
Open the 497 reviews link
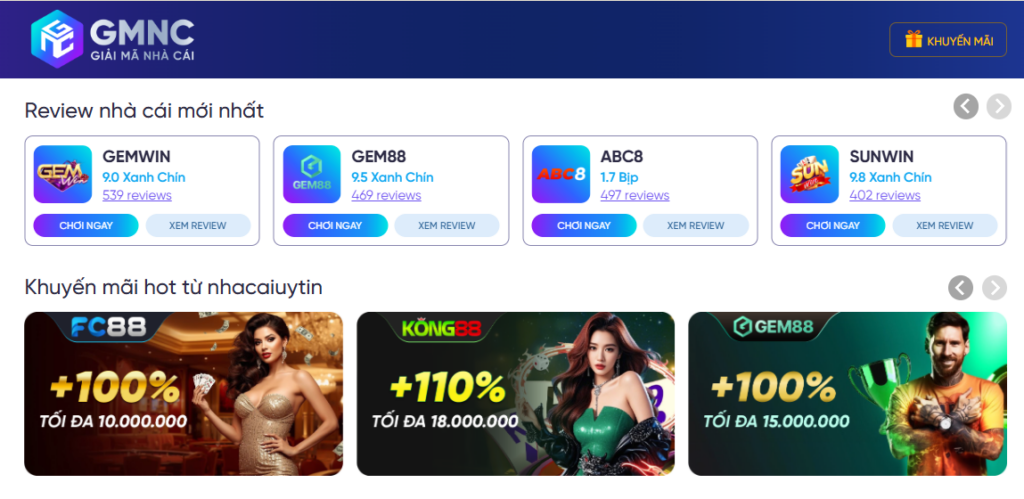click(635, 195)
